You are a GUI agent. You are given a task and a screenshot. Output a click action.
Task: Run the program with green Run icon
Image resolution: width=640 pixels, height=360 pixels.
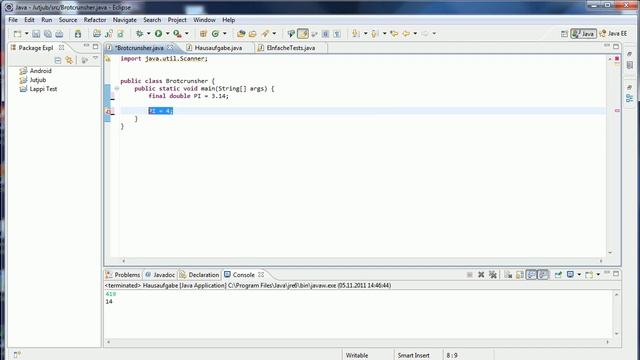158,34
